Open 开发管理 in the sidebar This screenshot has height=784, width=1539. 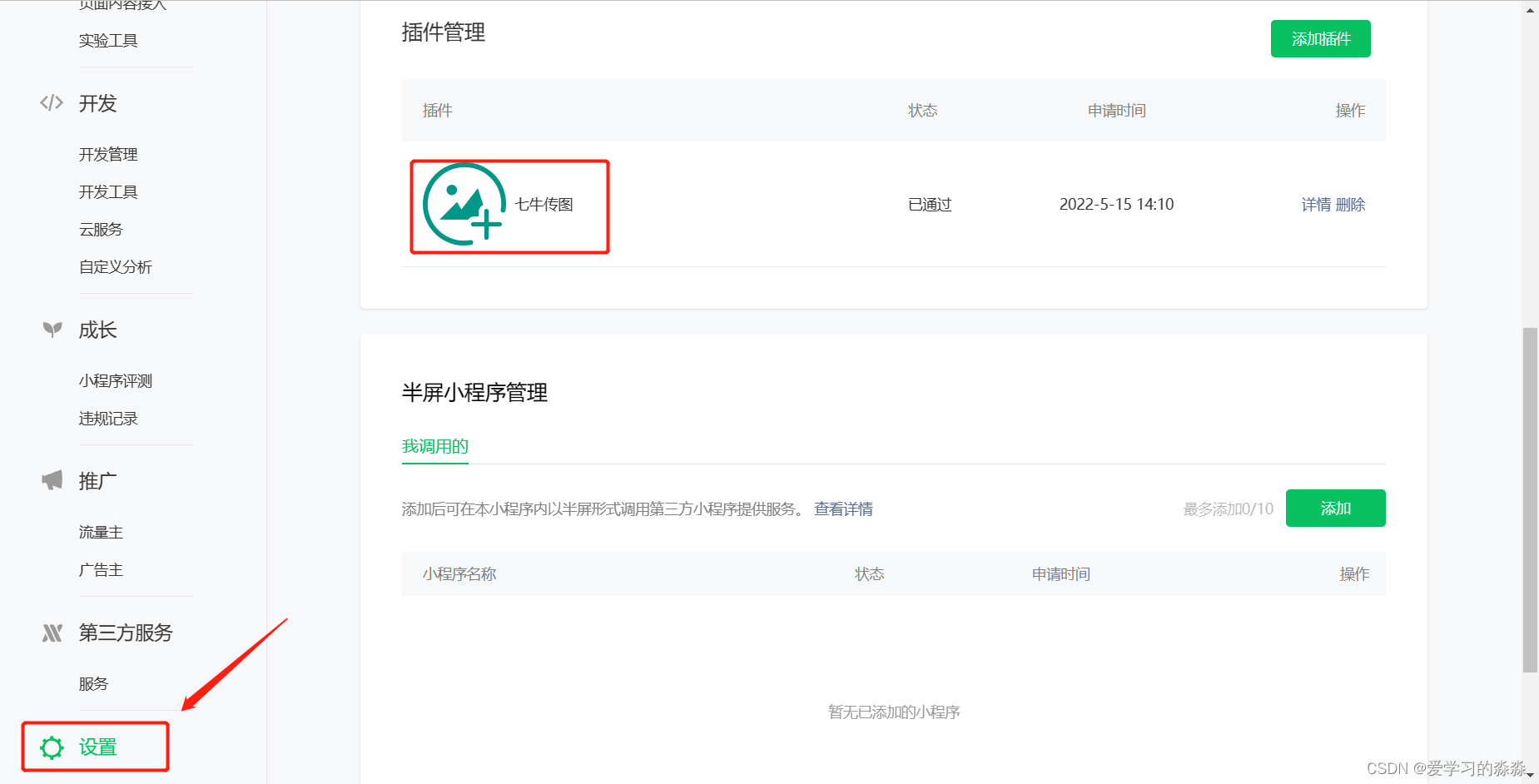click(108, 154)
